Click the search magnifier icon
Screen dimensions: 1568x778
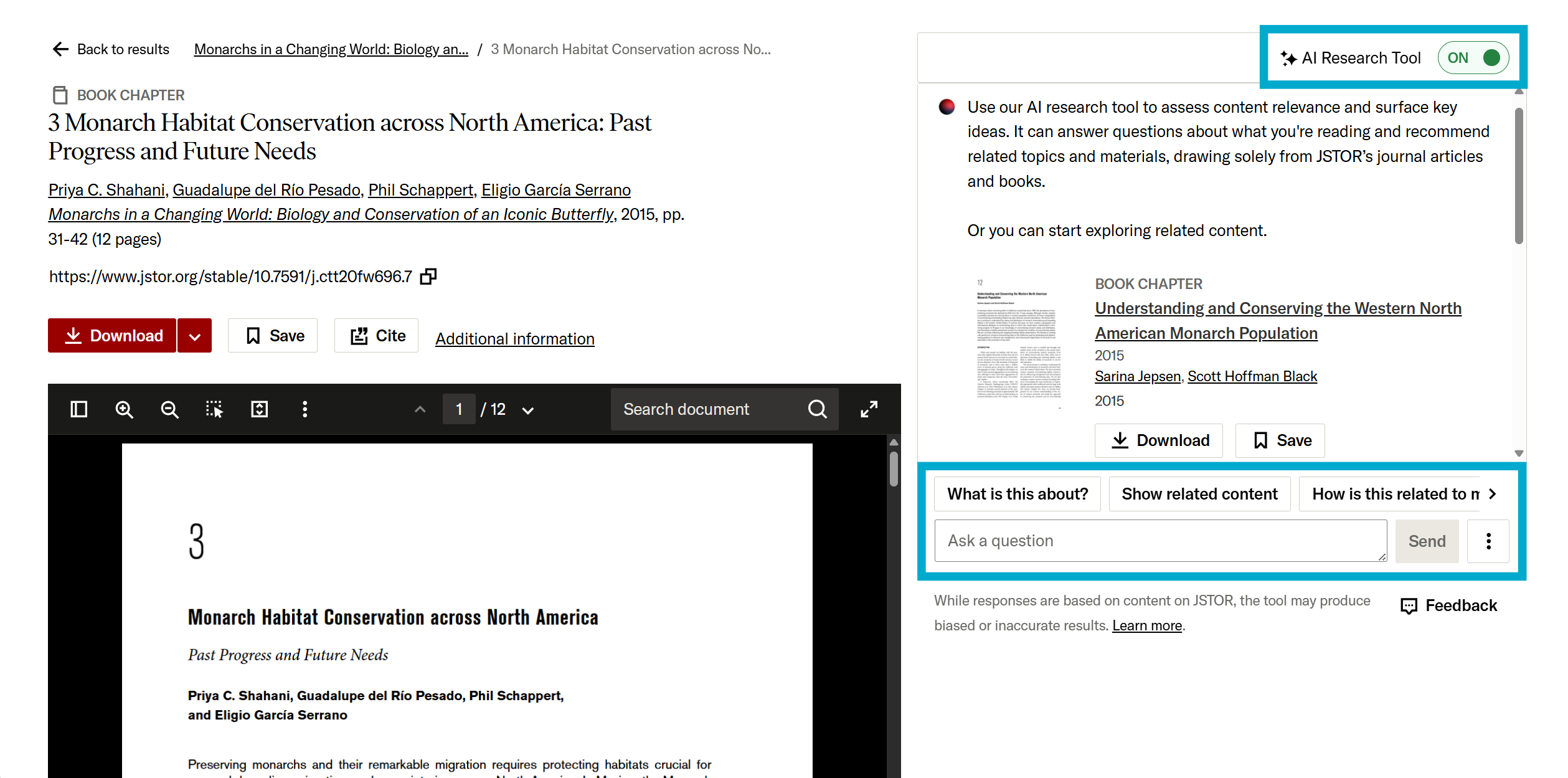point(818,409)
